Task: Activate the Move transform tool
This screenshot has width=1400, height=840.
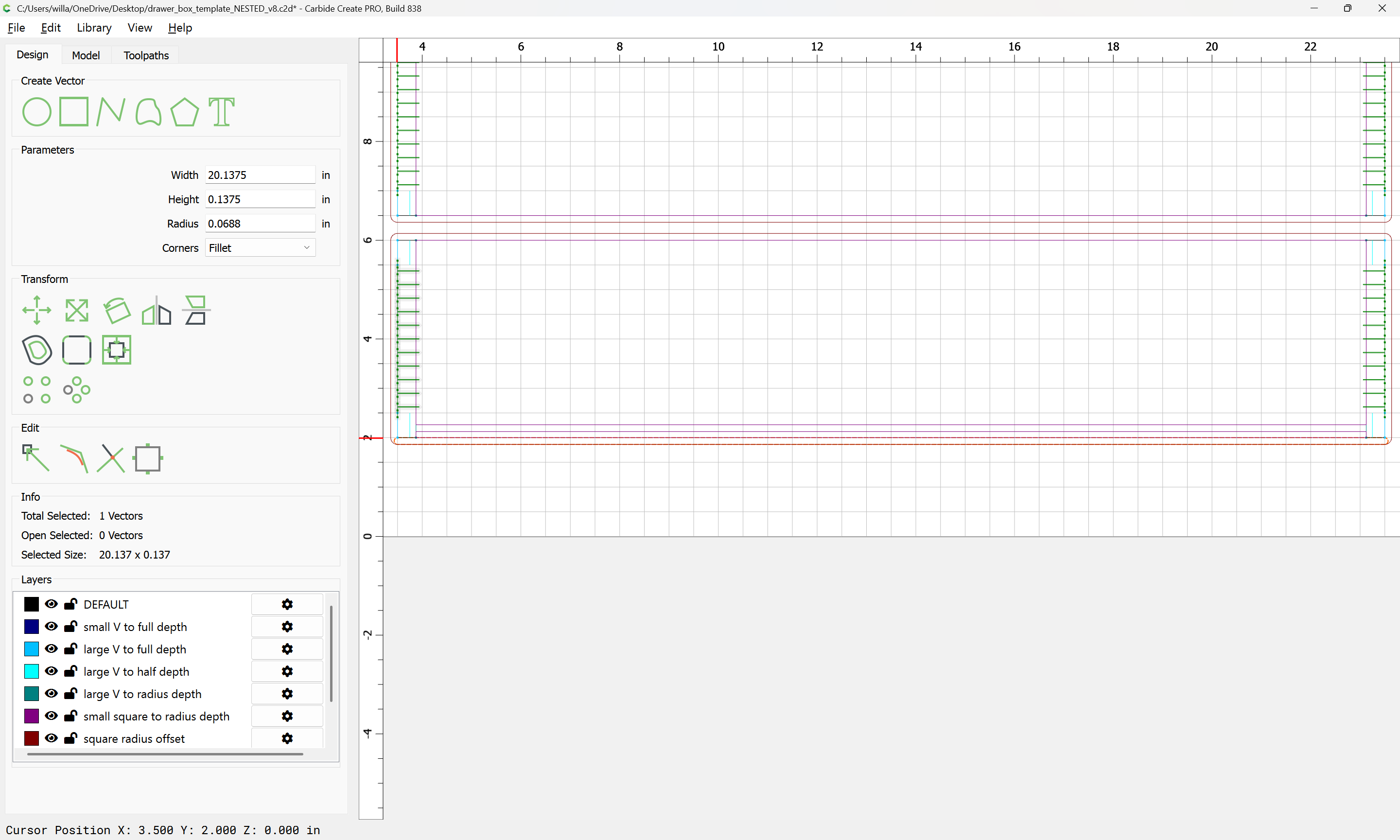Action: coord(37,310)
